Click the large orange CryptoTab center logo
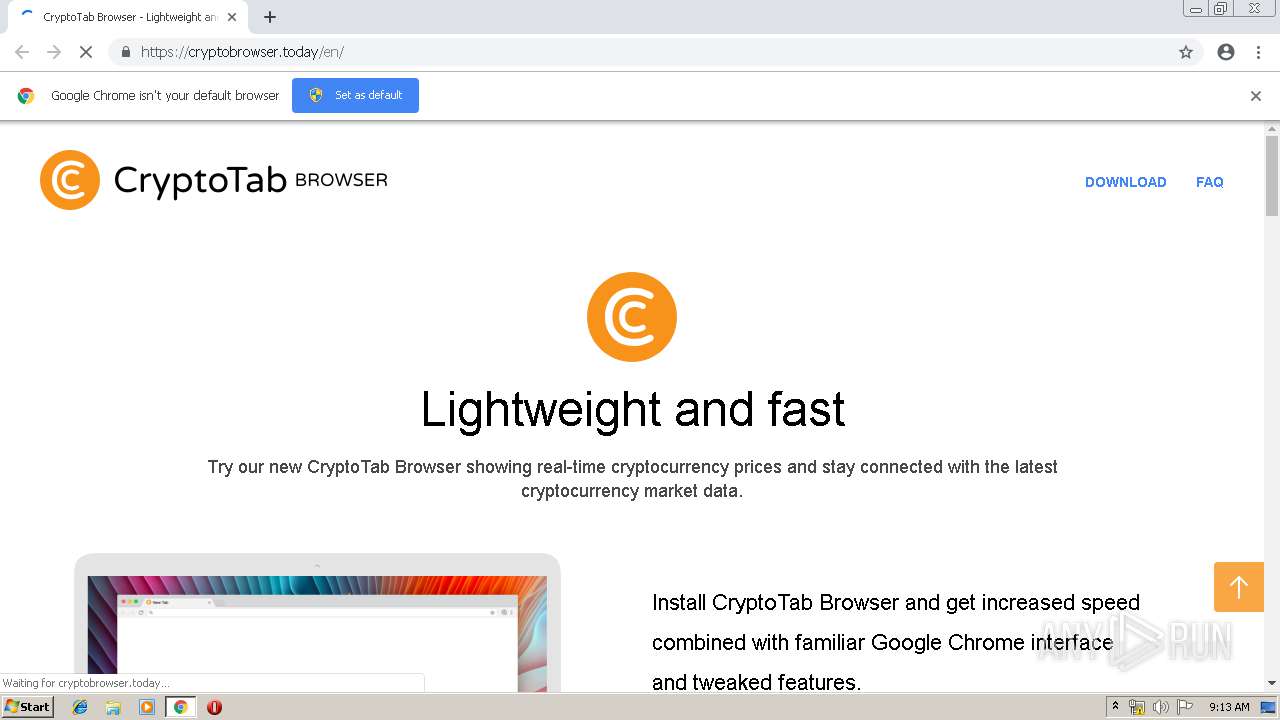Image resolution: width=1280 pixels, height=720 pixels. (x=632, y=317)
